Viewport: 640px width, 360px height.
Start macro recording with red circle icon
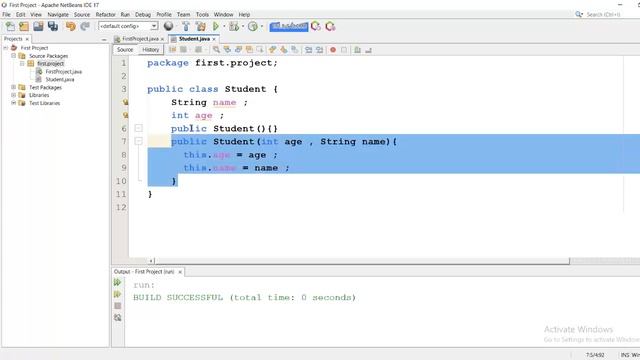[x=333, y=50]
